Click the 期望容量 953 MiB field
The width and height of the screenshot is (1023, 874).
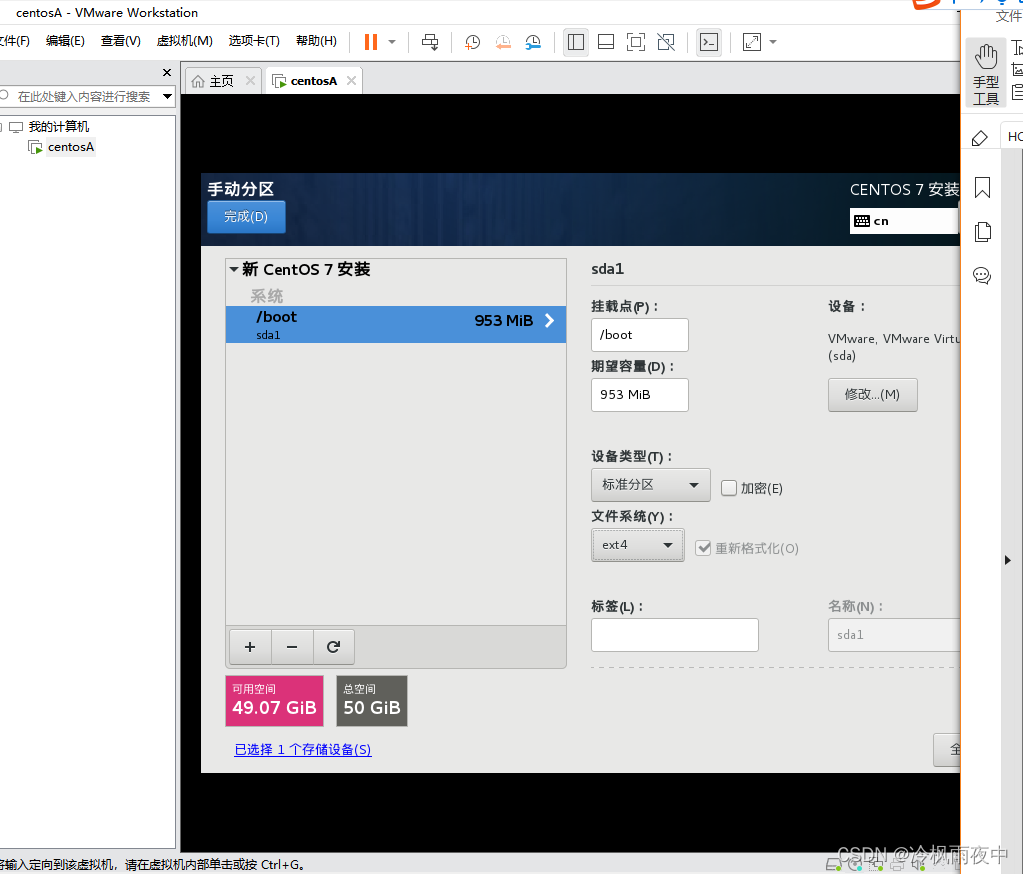639,395
